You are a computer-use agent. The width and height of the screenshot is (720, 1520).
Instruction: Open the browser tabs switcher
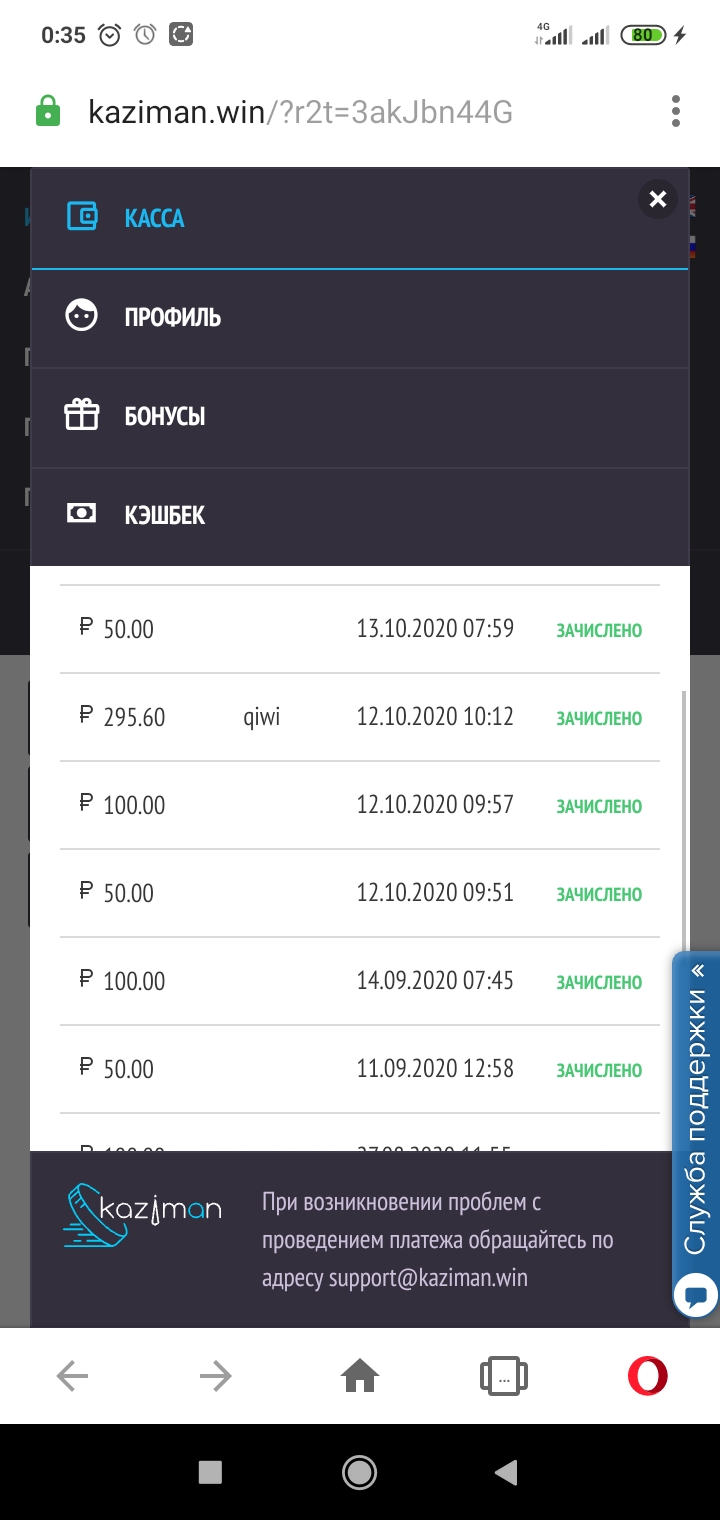pos(503,1377)
